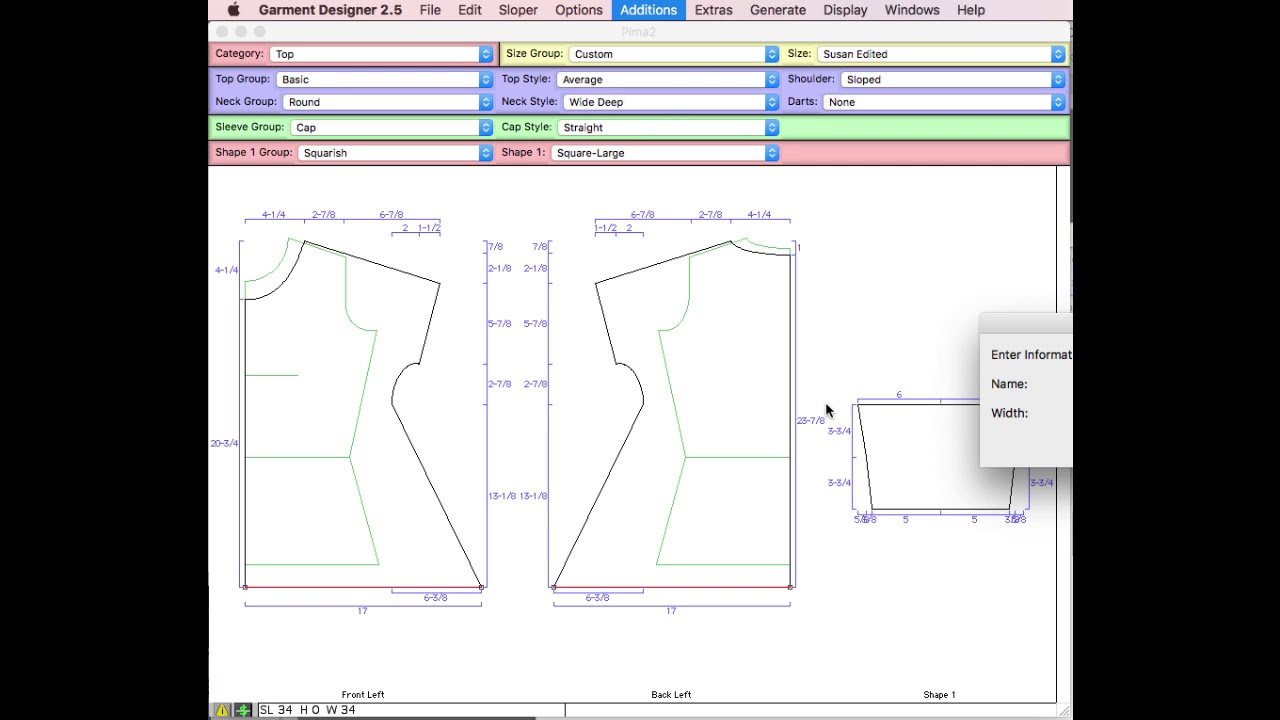Select the red hem line of Front Left

(363, 587)
